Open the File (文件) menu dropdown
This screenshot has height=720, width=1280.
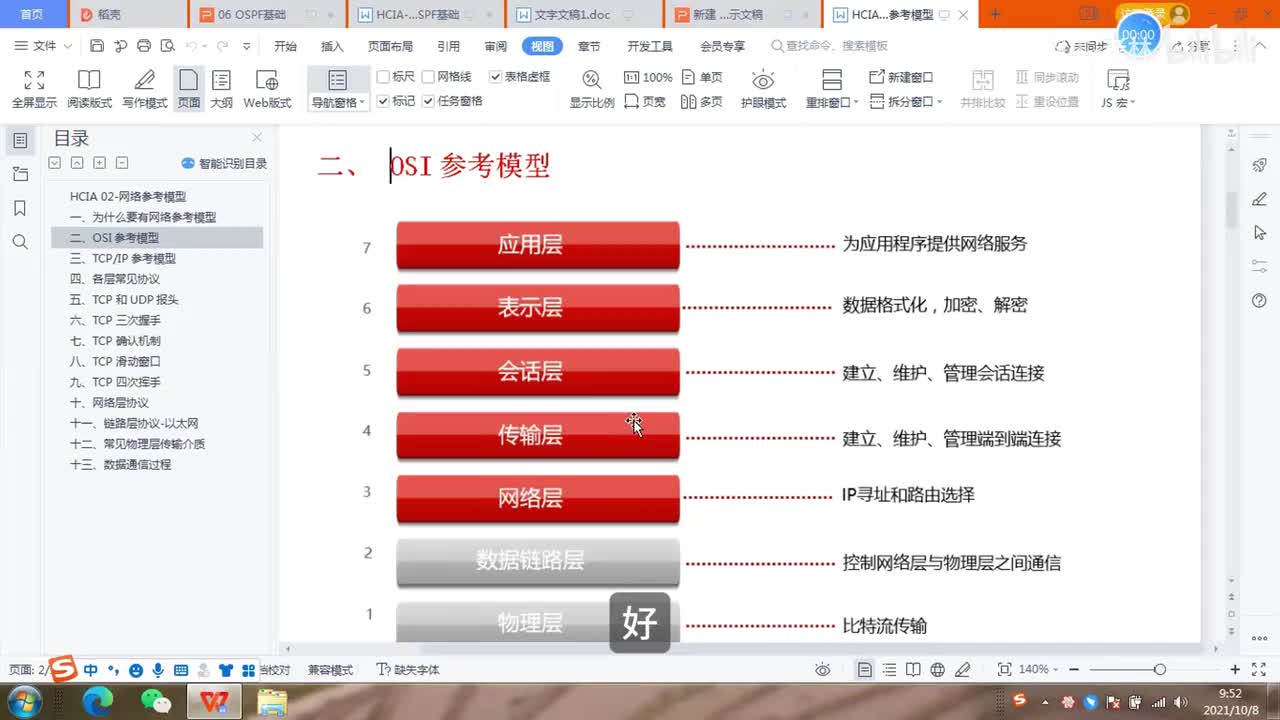point(42,46)
